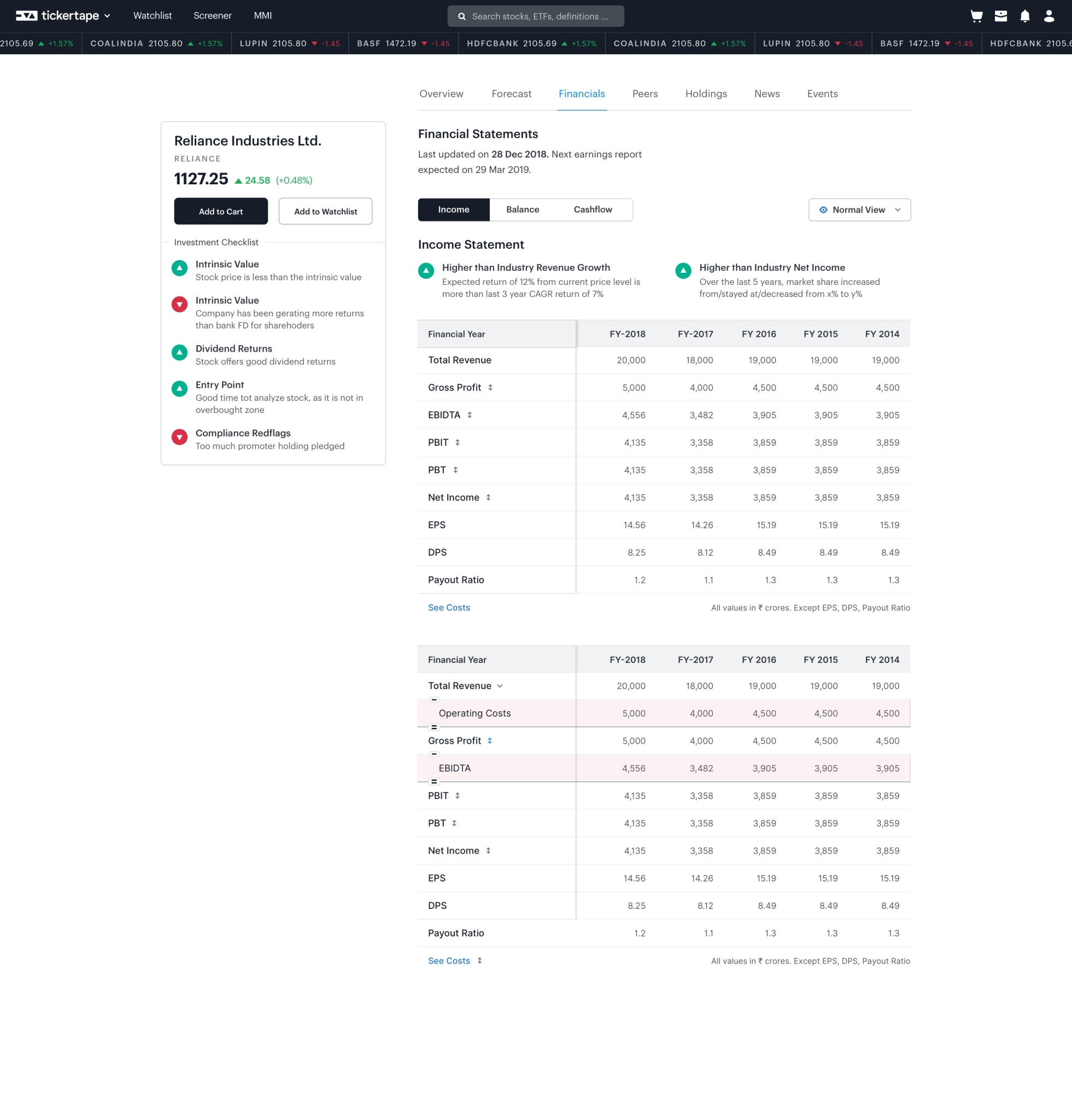Open the Events tab
Screen dimensions: 1072x1120
click(x=822, y=94)
